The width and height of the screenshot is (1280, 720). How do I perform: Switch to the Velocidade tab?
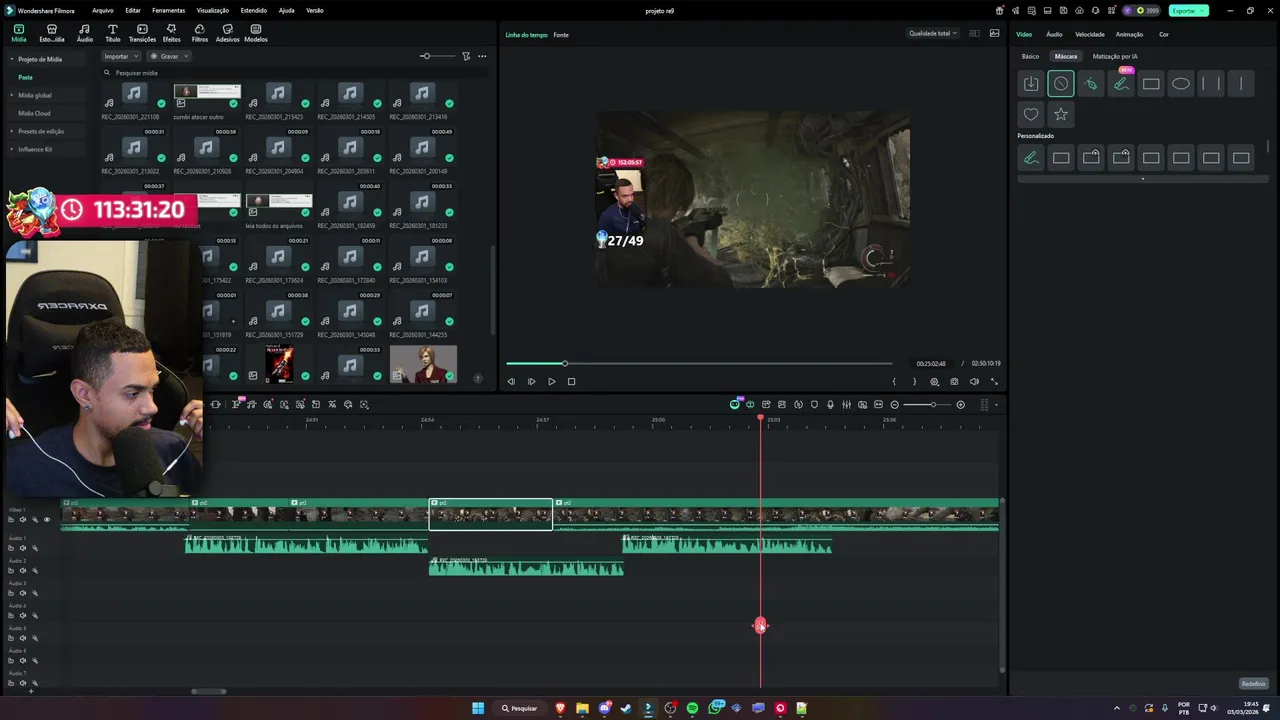1090,34
